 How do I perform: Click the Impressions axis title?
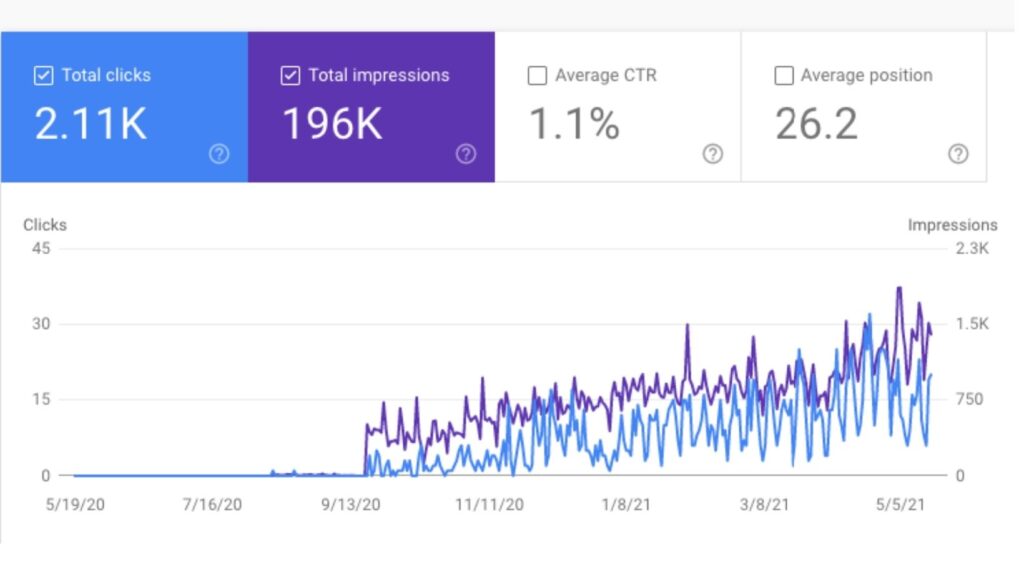[x=952, y=225]
